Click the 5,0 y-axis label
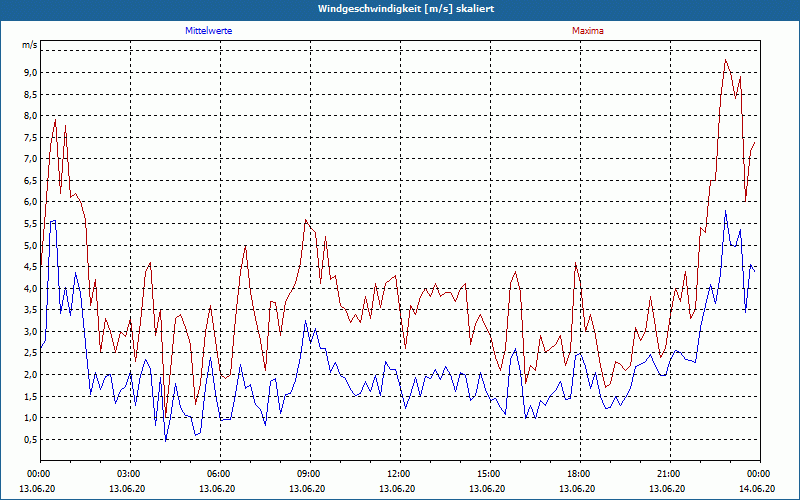The width and height of the screenshot is (800, 500). pyautogui.click(x=30, y=245)
